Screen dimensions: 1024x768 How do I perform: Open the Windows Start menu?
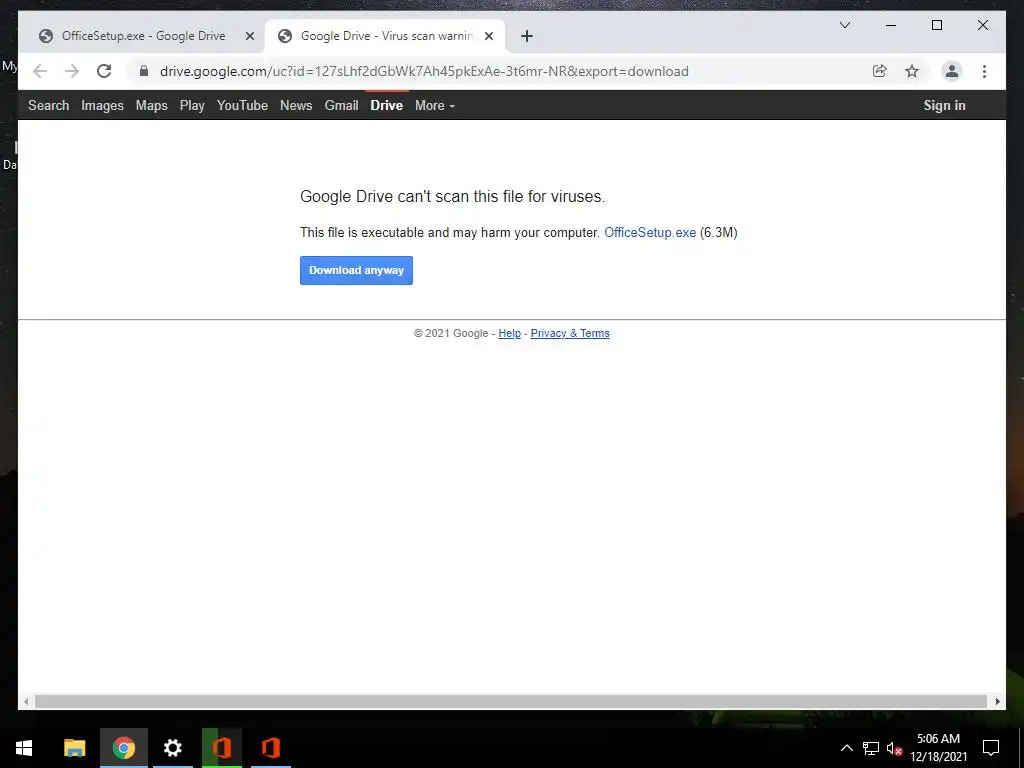(x=24, y=748)
